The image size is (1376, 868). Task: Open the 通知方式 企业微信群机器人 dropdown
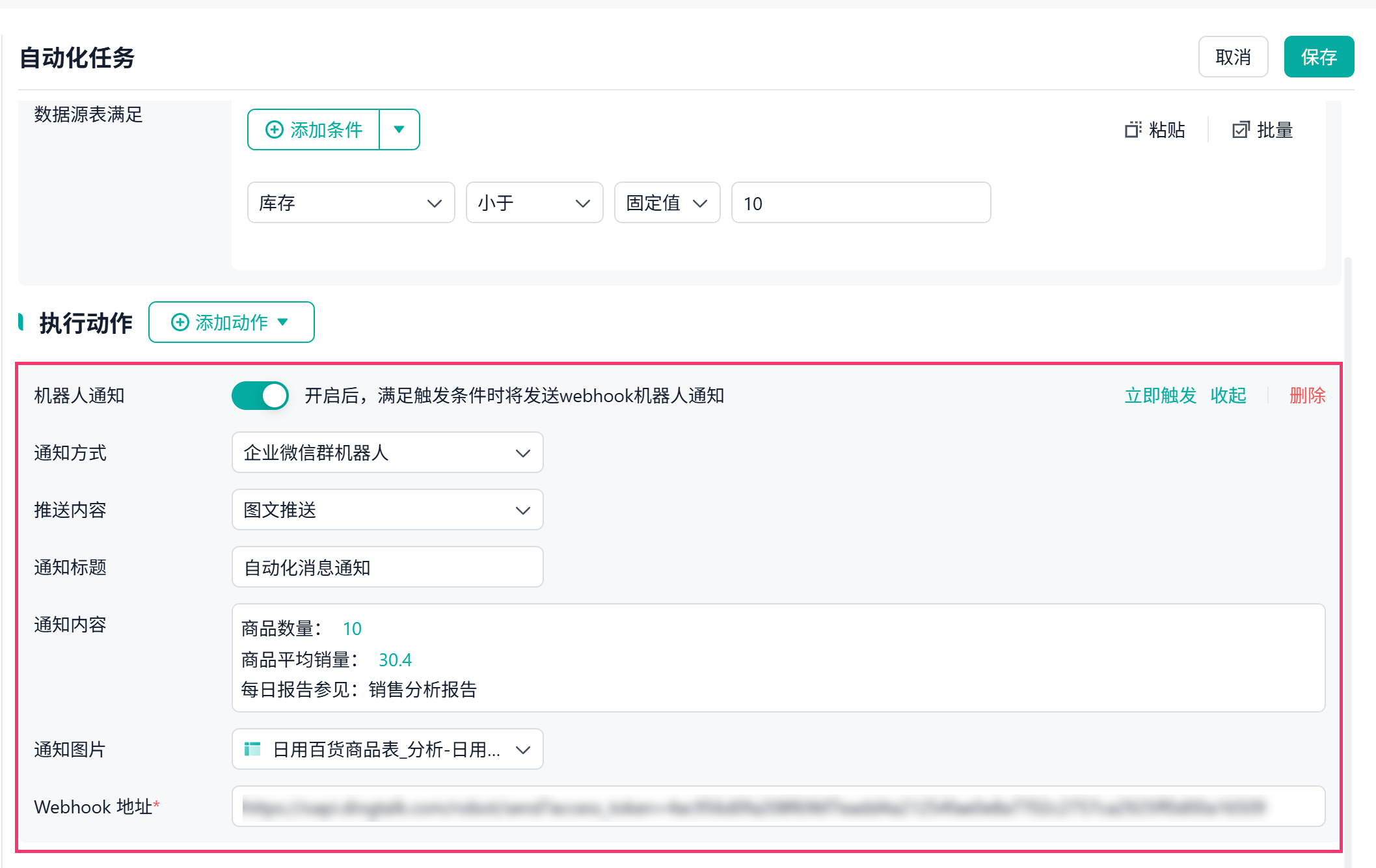coord(387,453)
